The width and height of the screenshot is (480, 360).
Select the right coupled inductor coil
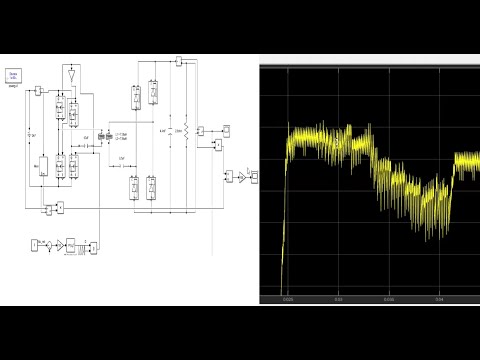pos(109,136)
